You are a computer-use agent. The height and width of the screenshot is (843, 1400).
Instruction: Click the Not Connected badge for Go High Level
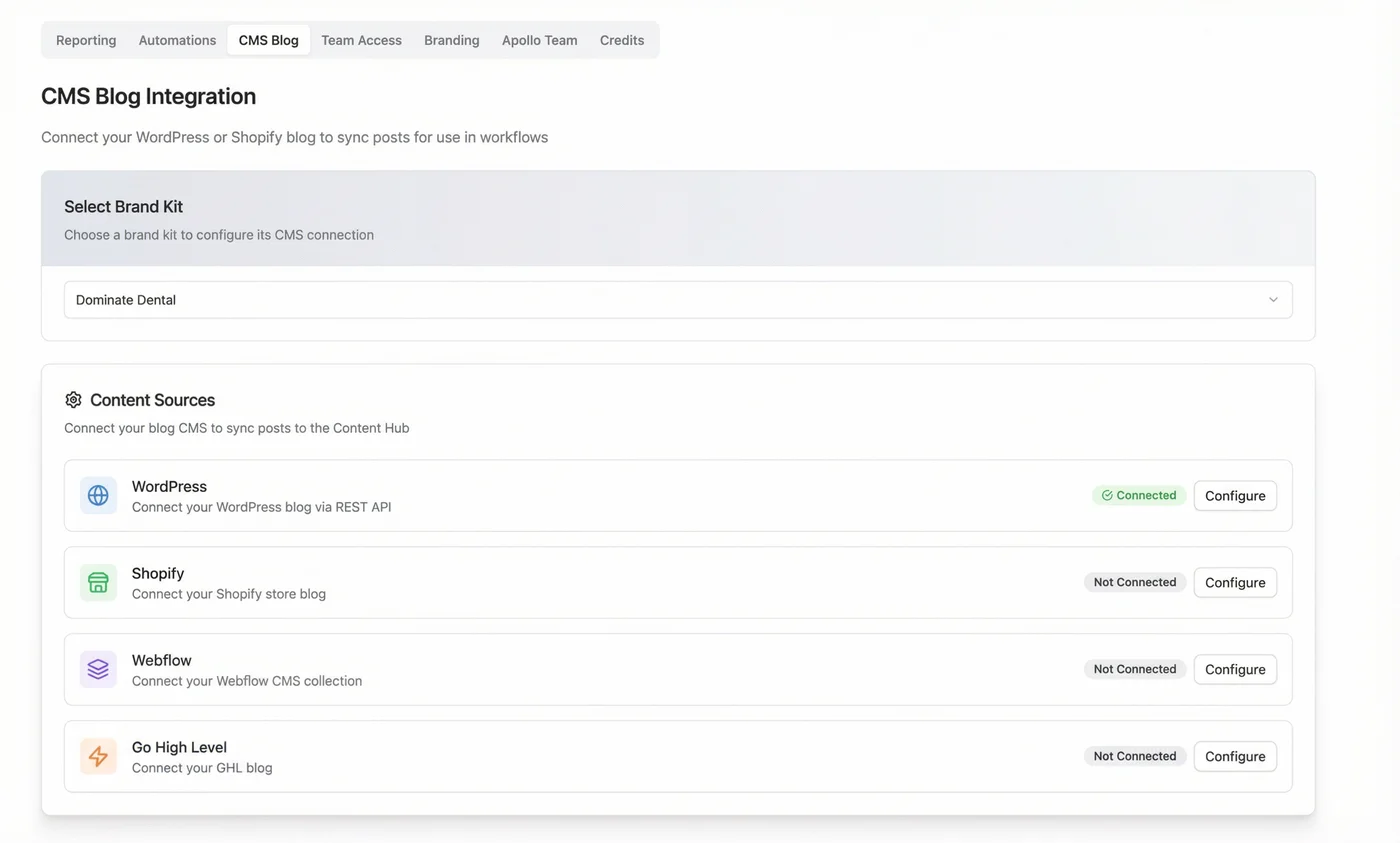click(x=1135, y=756)
